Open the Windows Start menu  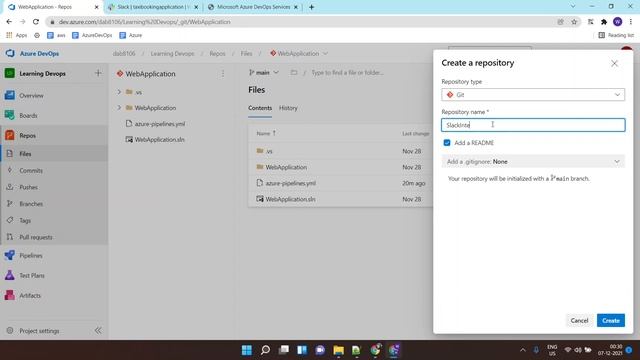(x=247, y=350)
